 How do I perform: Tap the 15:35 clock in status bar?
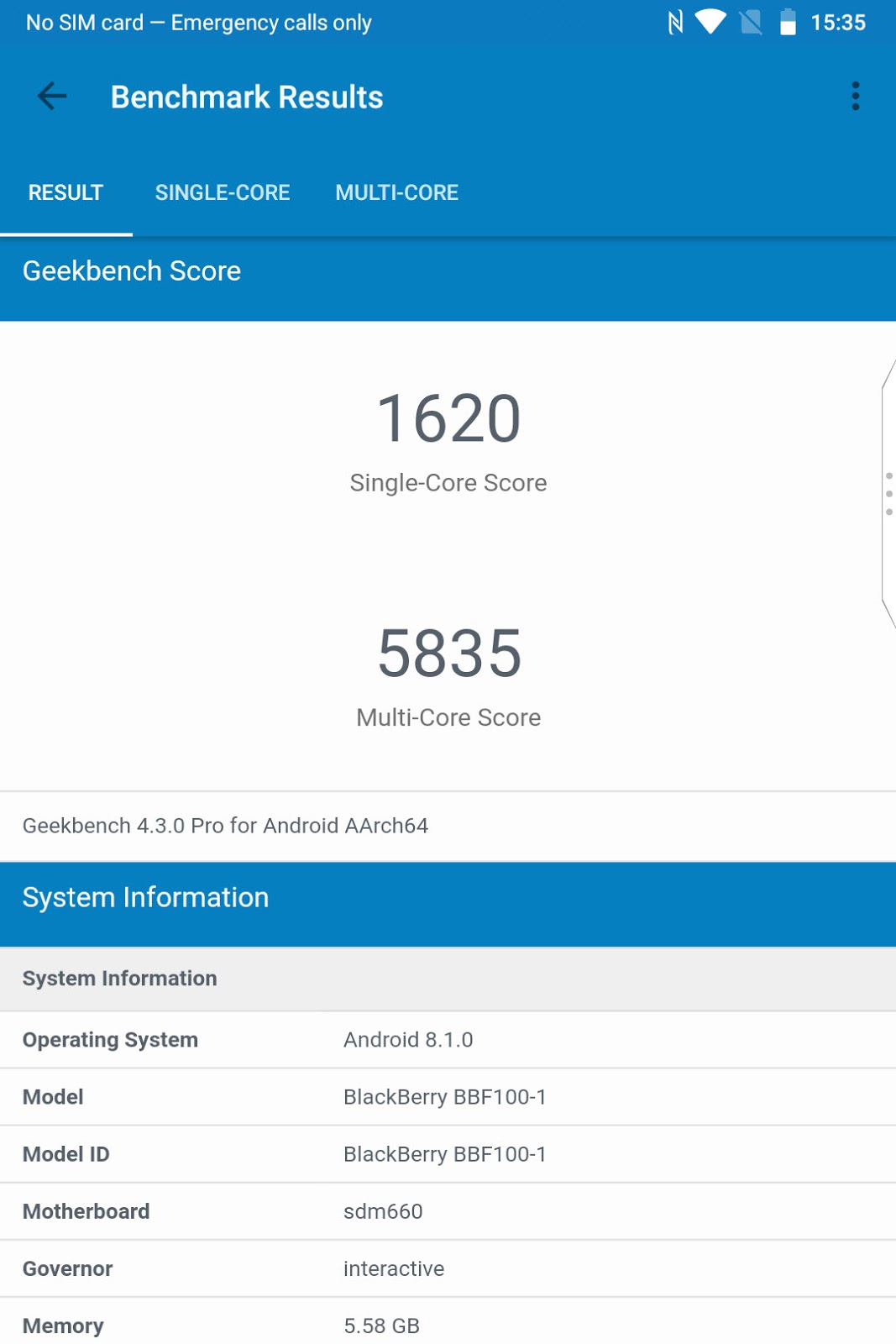point(838,23)
